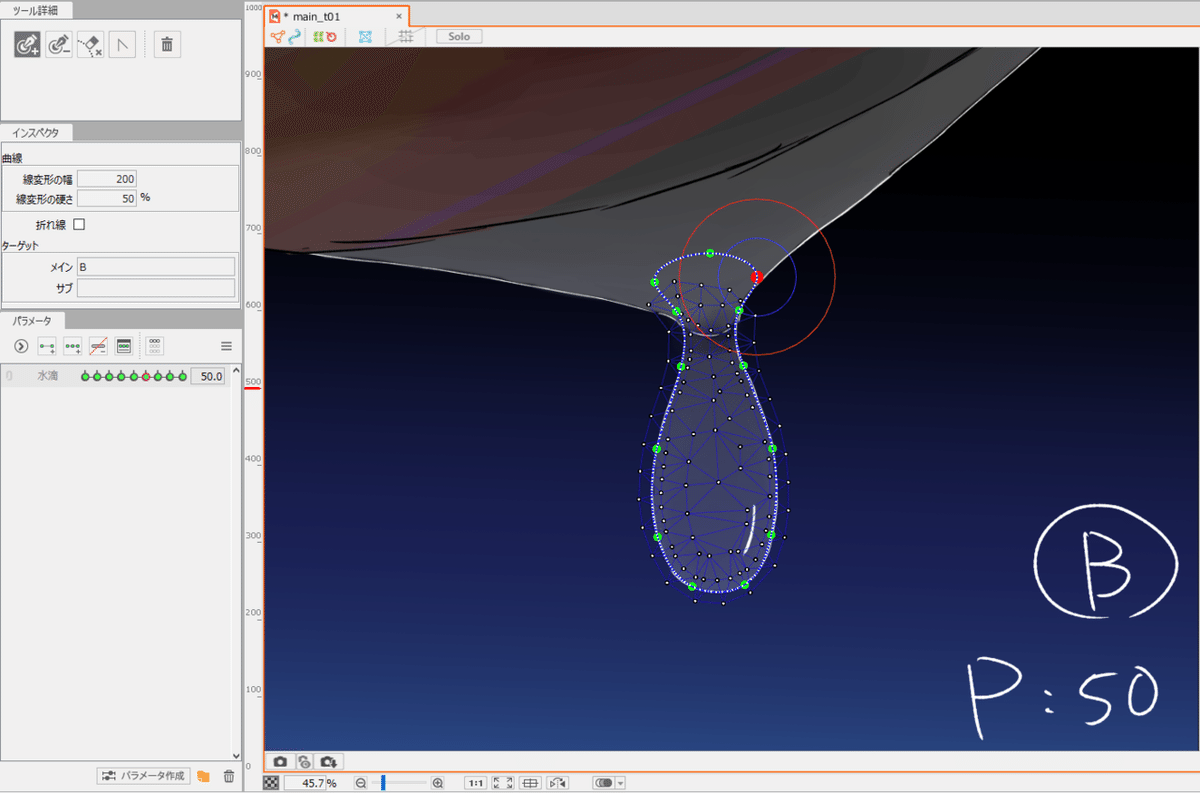Switch to the インスペクタ tab

(x=36, y=132)
